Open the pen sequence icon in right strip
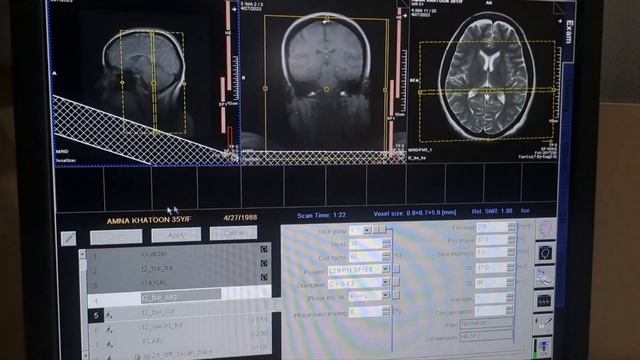640x360 pixels. tap(544, 323)
